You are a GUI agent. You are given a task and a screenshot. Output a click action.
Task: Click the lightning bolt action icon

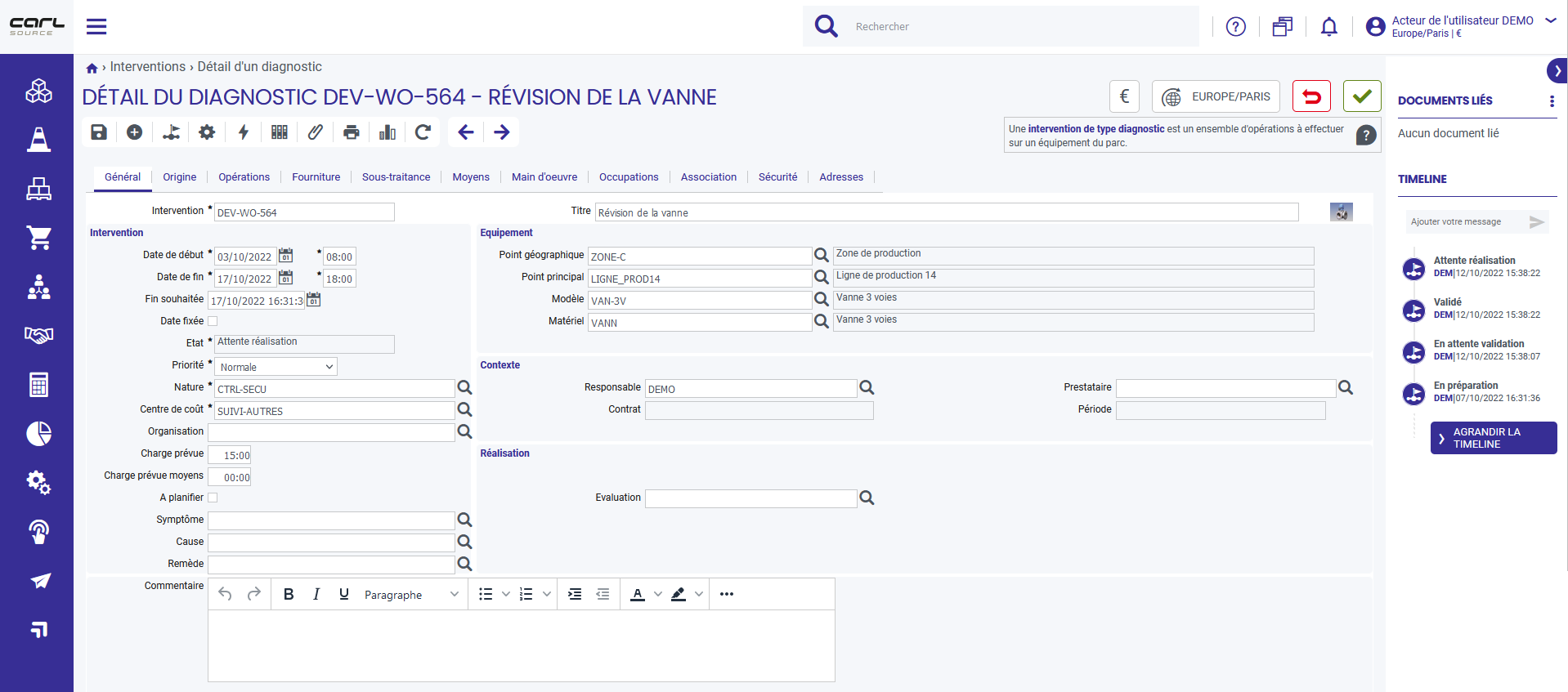244,132
